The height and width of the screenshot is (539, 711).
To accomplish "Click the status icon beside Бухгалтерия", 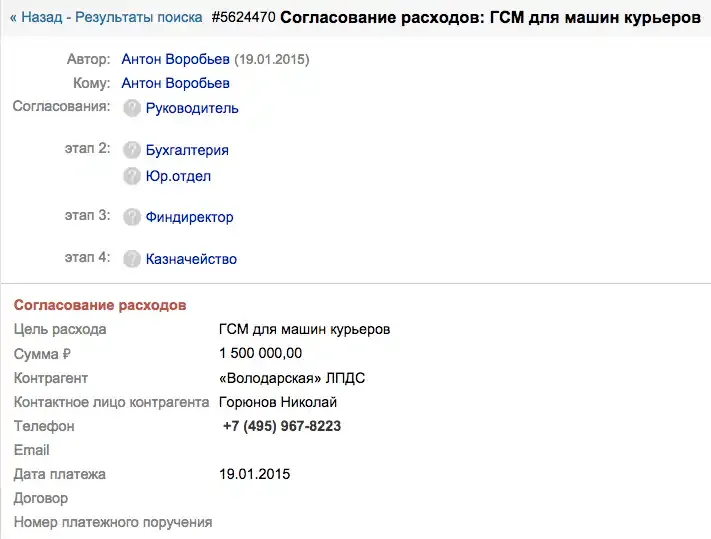I will tap(132, 150).
